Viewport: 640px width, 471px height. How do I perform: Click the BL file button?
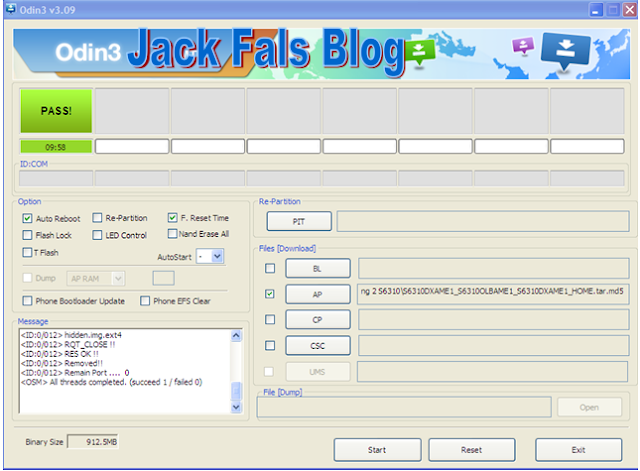317,269
